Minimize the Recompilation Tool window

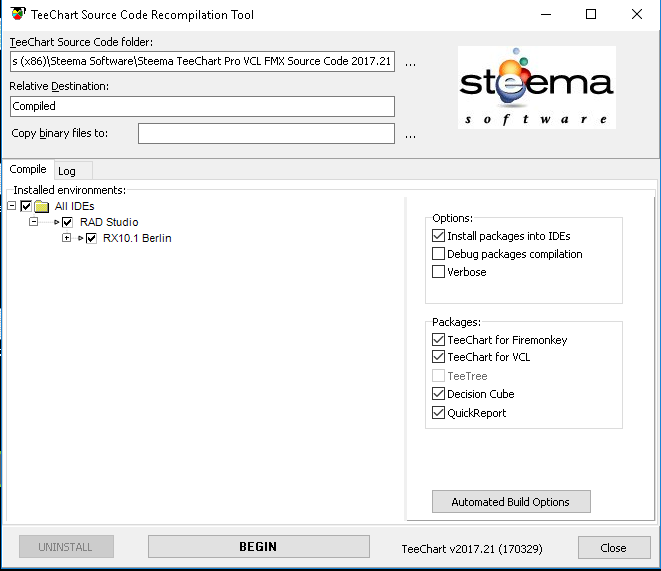click(546, 14)
